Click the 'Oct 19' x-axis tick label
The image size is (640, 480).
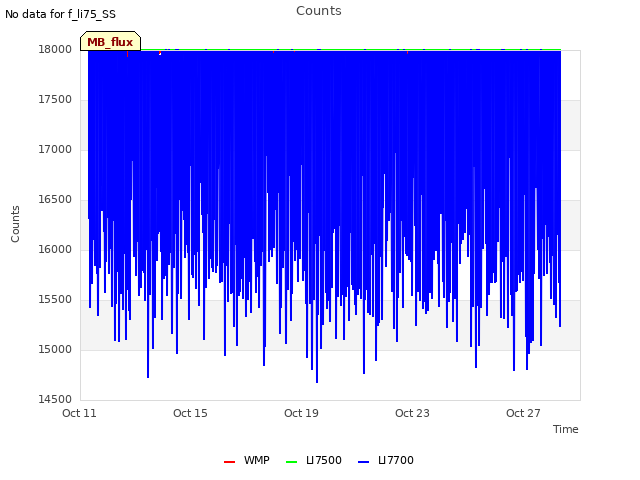301,413
